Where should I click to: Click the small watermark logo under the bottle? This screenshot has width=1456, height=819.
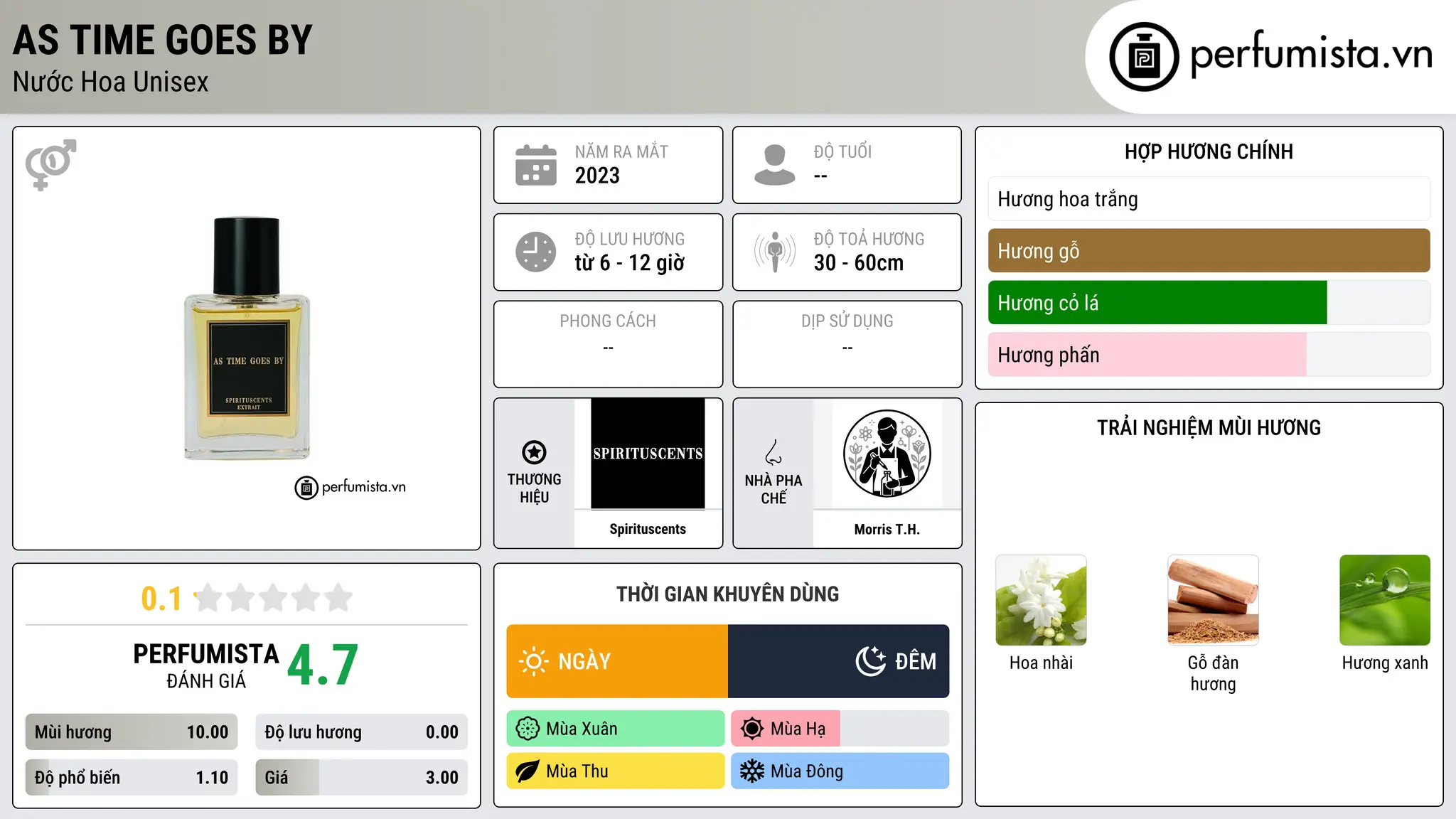click(350, 488)
